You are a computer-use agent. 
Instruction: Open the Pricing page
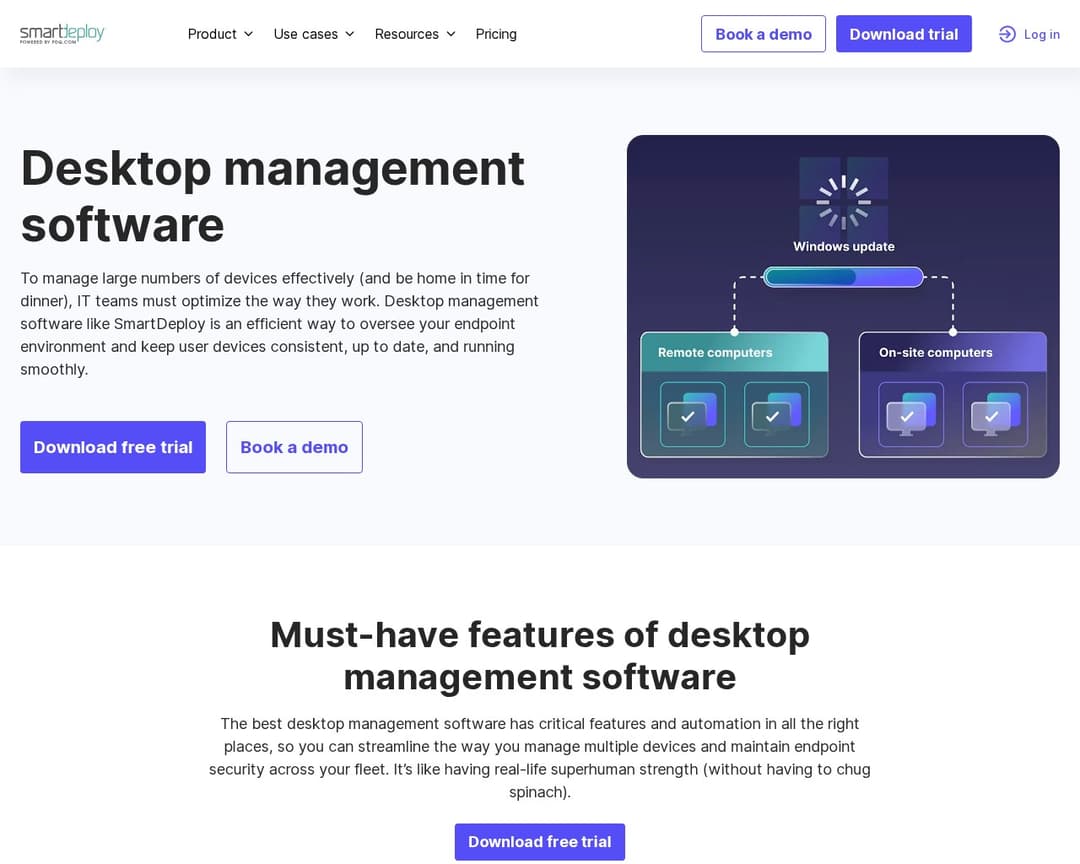(496, 33)
